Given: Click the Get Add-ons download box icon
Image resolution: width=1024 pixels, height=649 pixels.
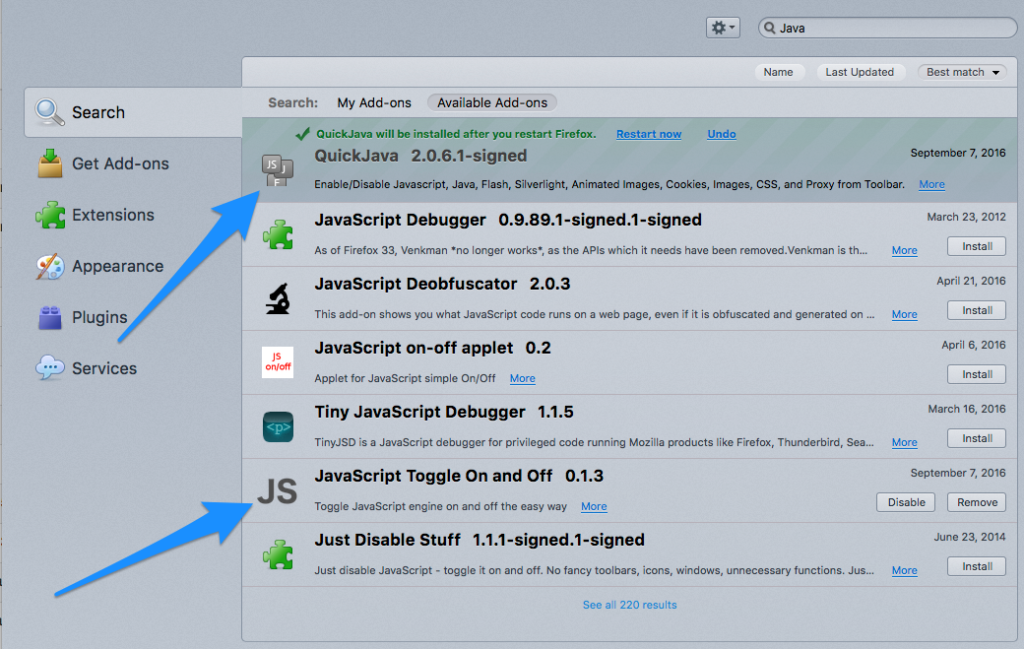Looking at the screenshot, I should click(x=50, y=163).
